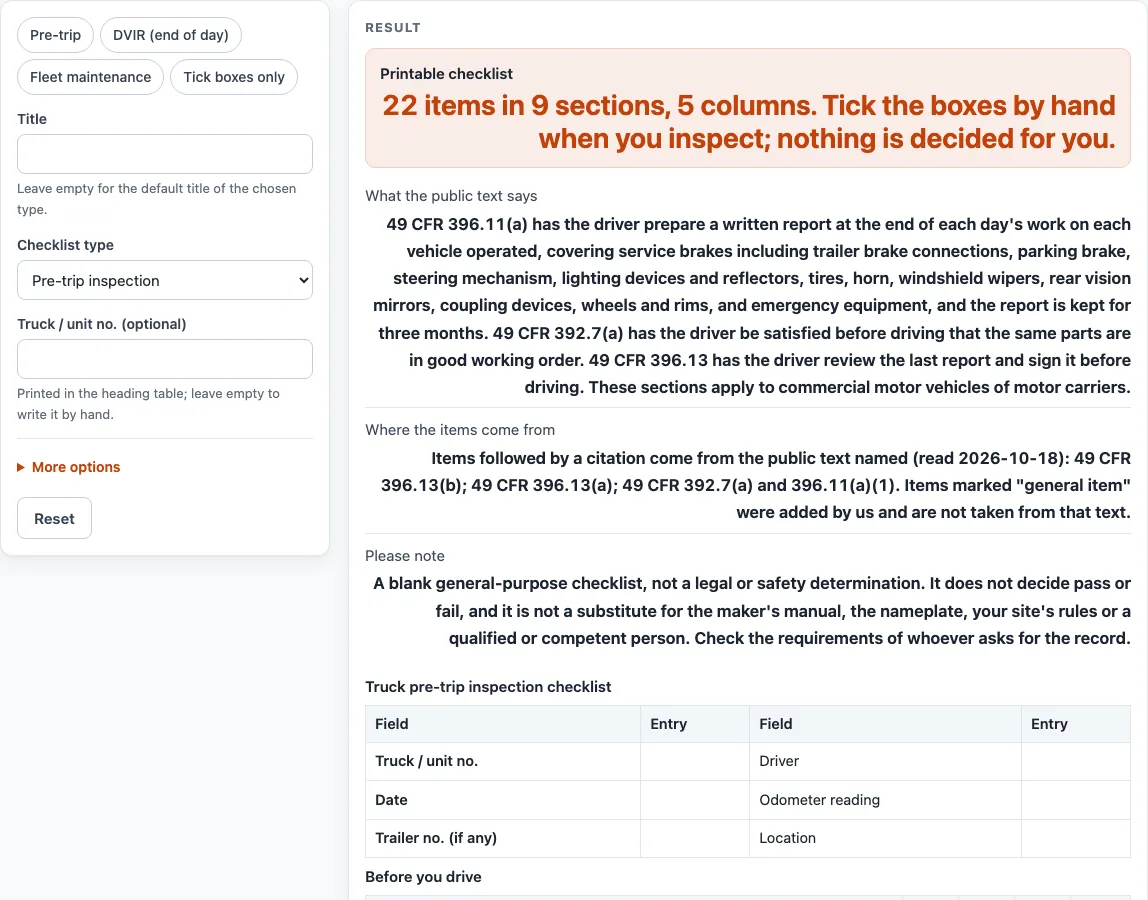Click the 'Location' table cell
The height and width of the screenshot is (900, 1148).
click(x=885, y=838)
